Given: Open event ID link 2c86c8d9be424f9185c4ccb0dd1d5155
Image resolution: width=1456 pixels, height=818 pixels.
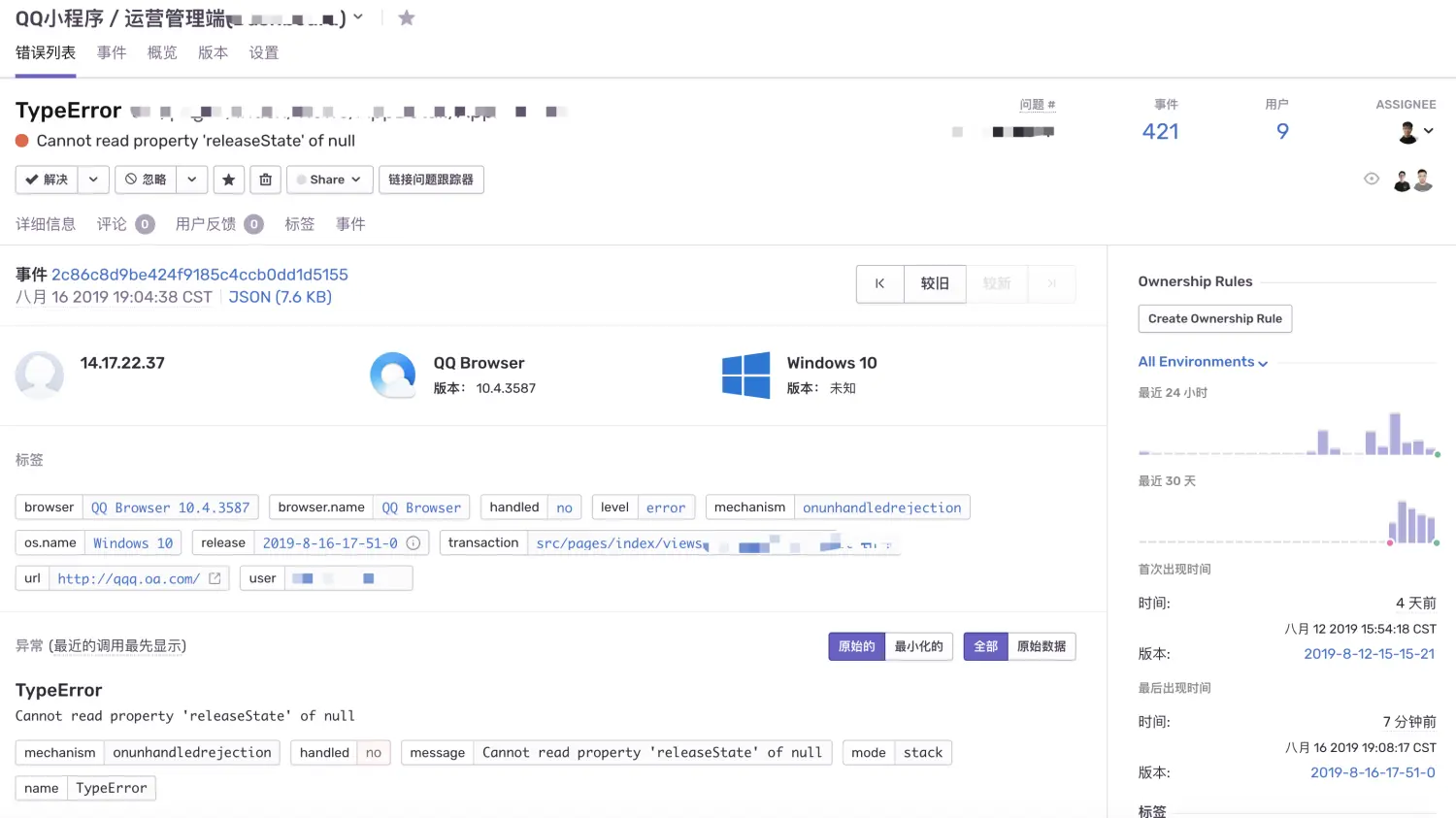Looking at the screenshot, I should click(200, 275).
